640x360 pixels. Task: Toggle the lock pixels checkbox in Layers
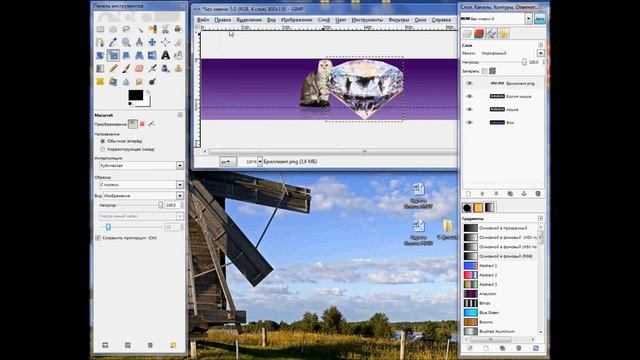point(484,71)
